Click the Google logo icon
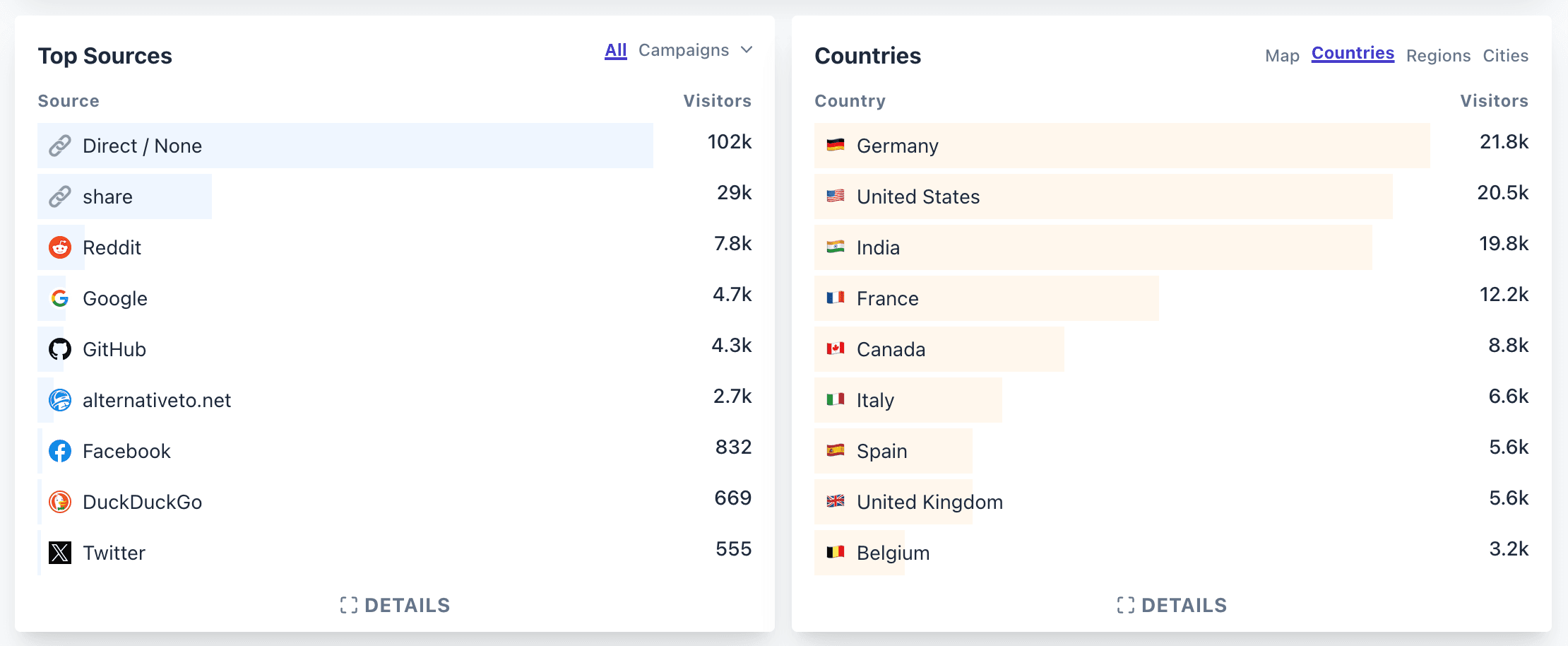1568x646 pixels. pyautogui.click(x=60, y=298)
